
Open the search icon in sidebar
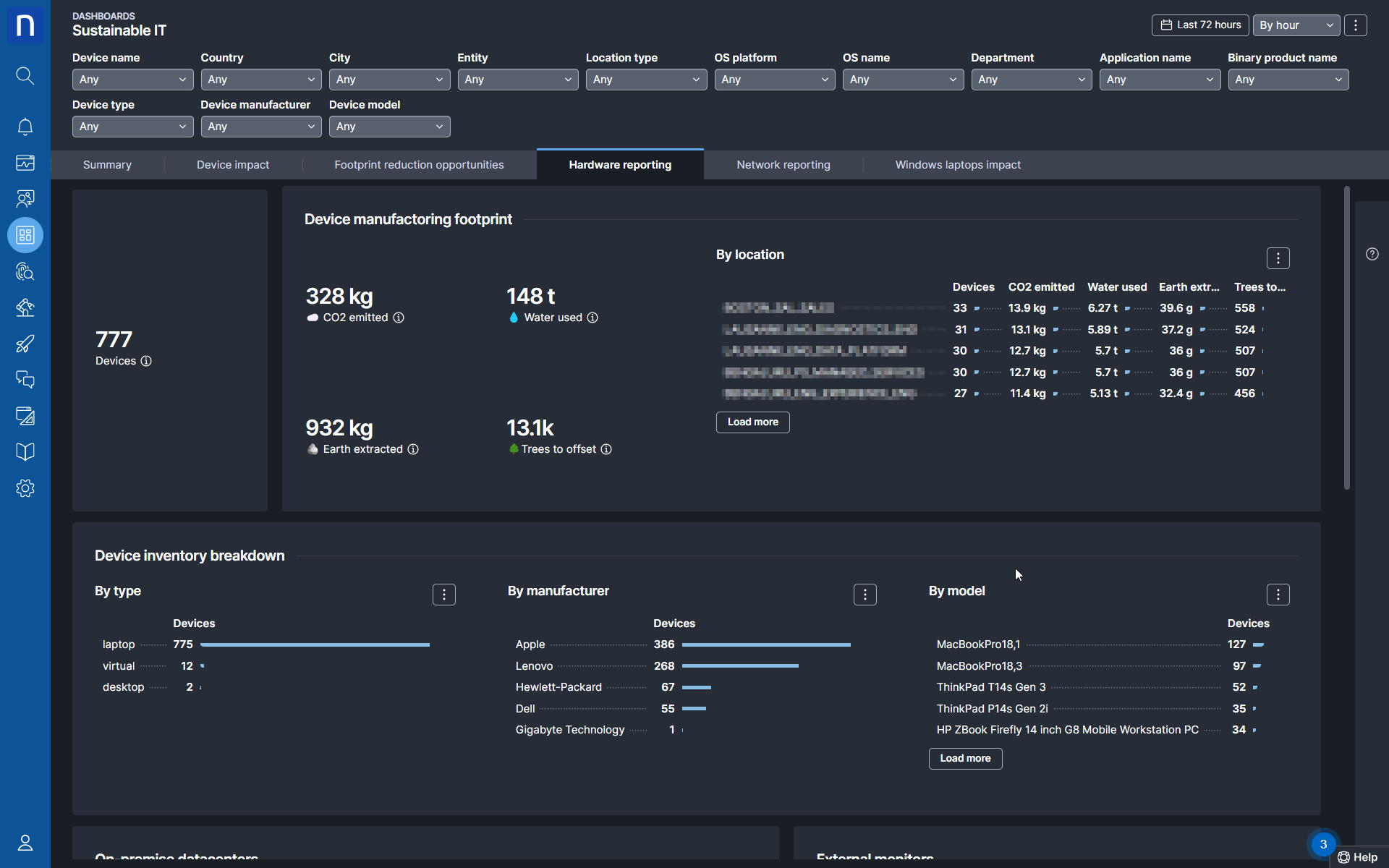(25, 76)
